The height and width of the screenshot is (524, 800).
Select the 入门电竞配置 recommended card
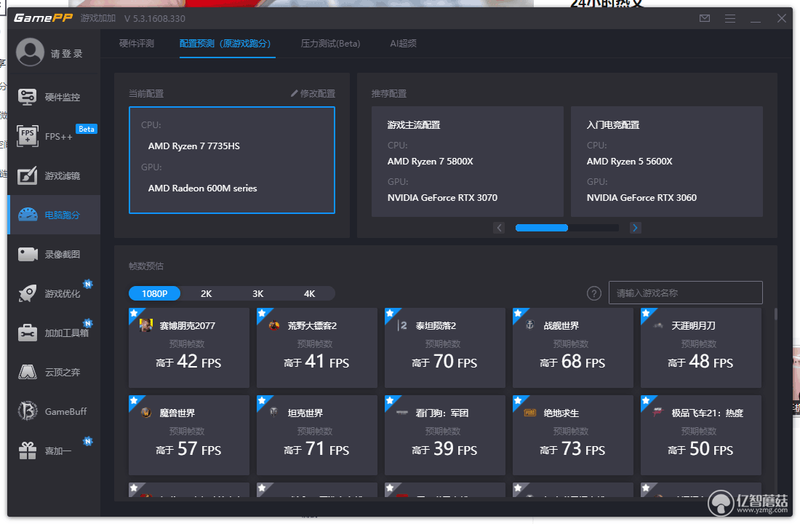coord(667,161)
